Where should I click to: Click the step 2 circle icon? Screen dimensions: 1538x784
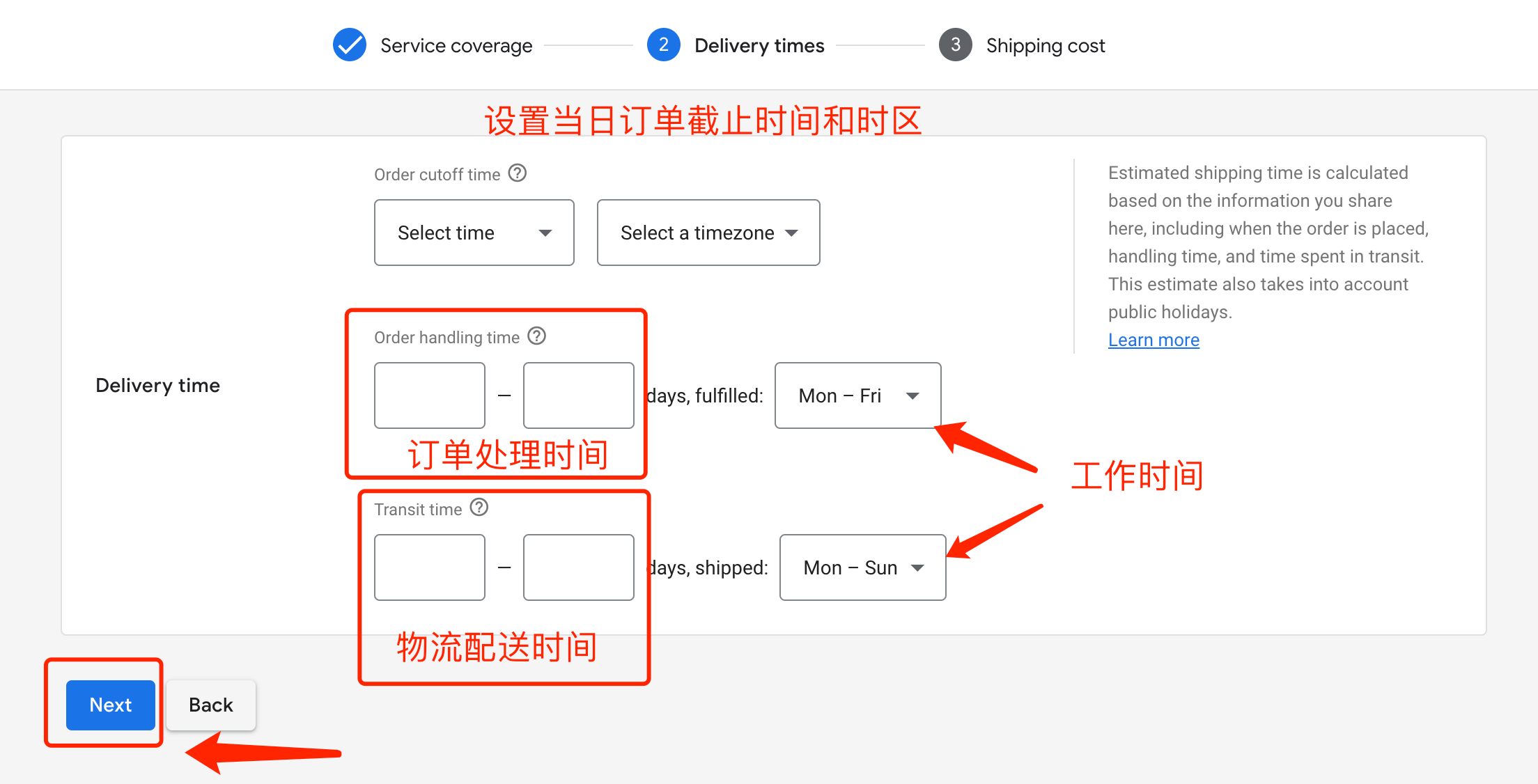point(663,45)
